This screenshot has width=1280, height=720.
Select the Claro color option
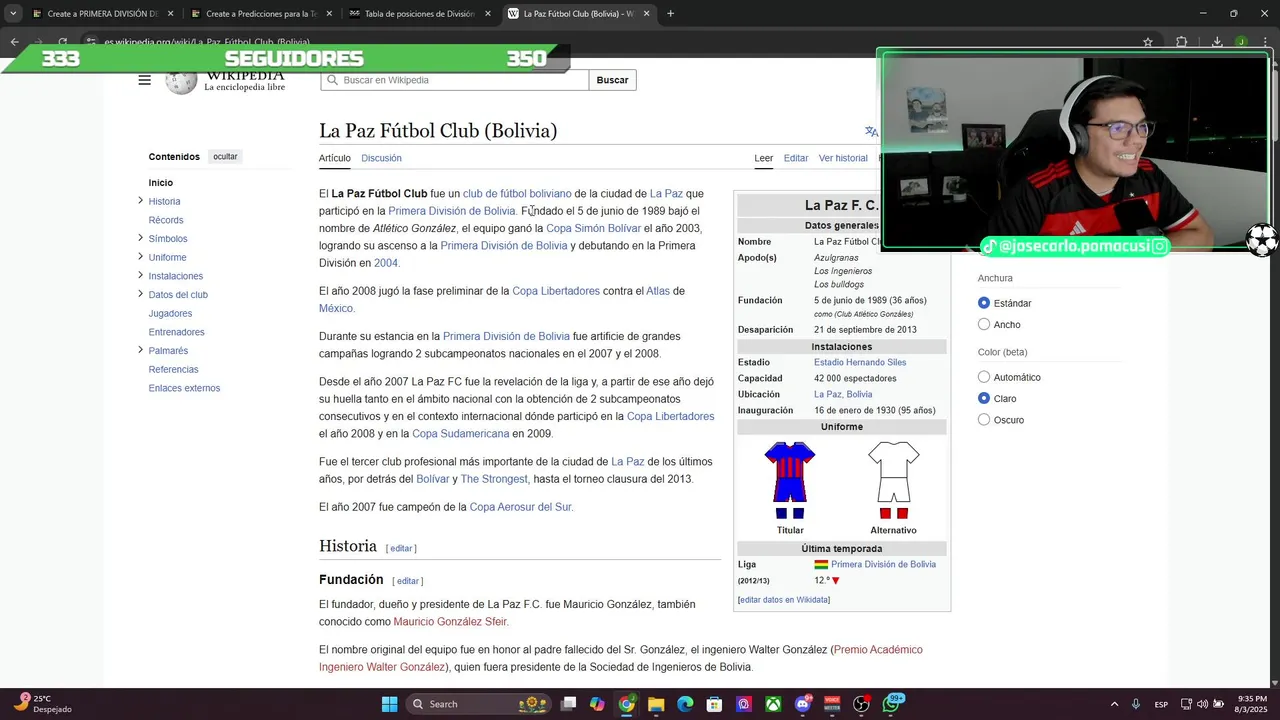pyautogui.click(x=984, y=398)
